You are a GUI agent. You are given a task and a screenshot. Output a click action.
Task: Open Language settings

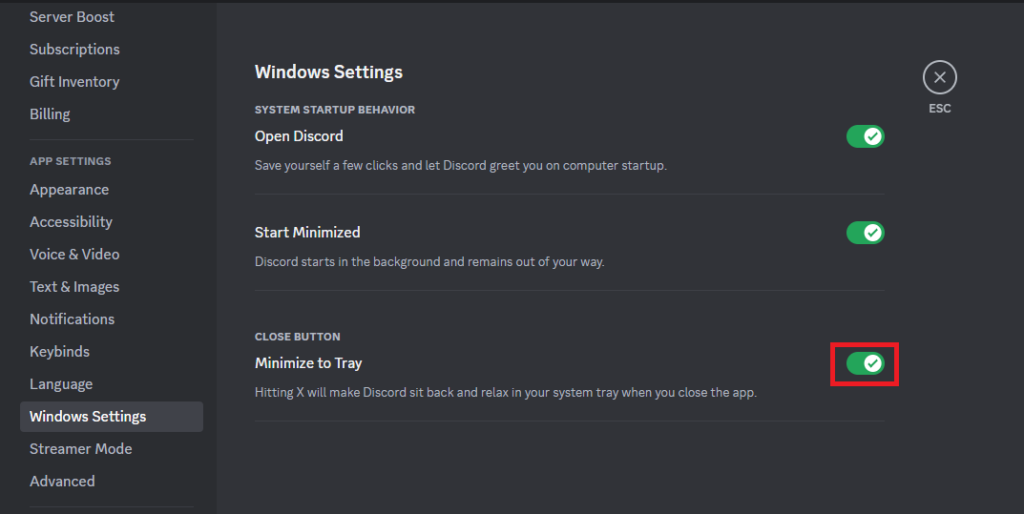tap(61, 384)
